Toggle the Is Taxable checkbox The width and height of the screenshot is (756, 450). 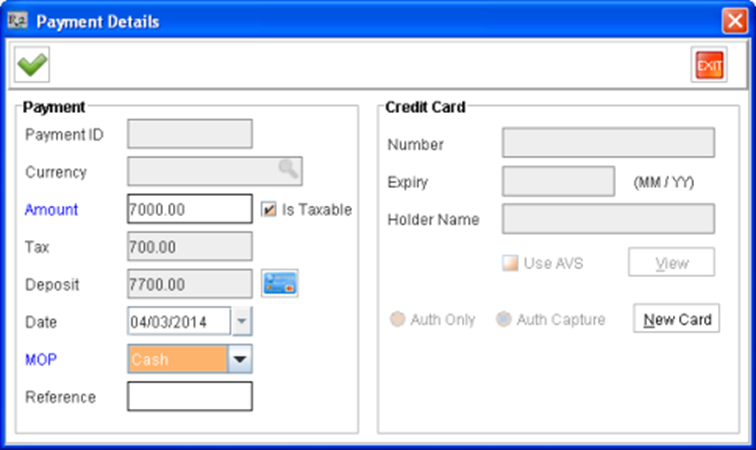point(269,209)
